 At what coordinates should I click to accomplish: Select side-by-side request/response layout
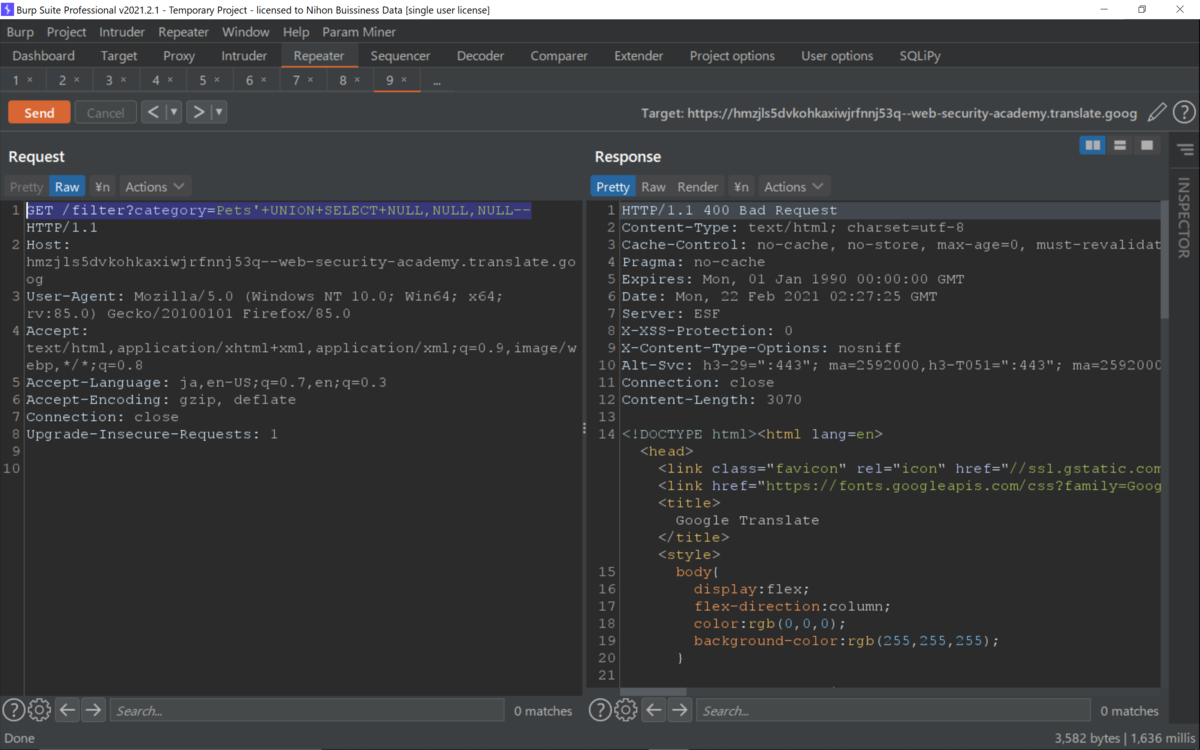(1093, 146)
